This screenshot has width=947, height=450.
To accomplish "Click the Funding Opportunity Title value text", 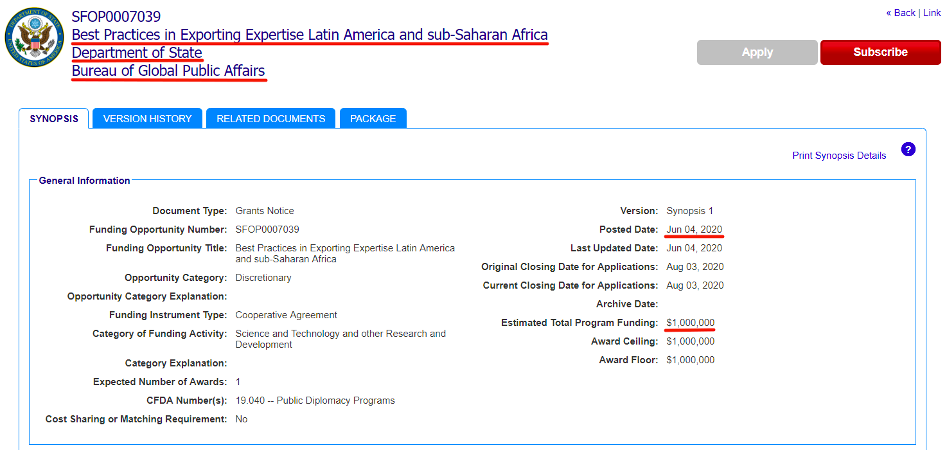I will tap(345, 254).
